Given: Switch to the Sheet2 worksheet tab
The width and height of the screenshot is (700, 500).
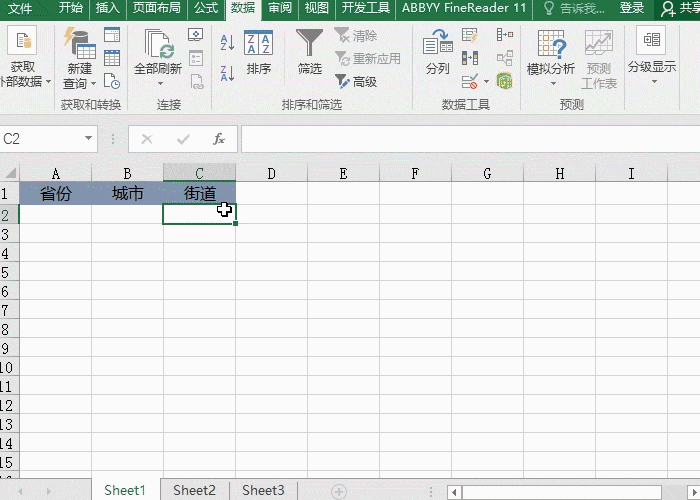Looking at the screenshot, I should [x=194, y=490].
